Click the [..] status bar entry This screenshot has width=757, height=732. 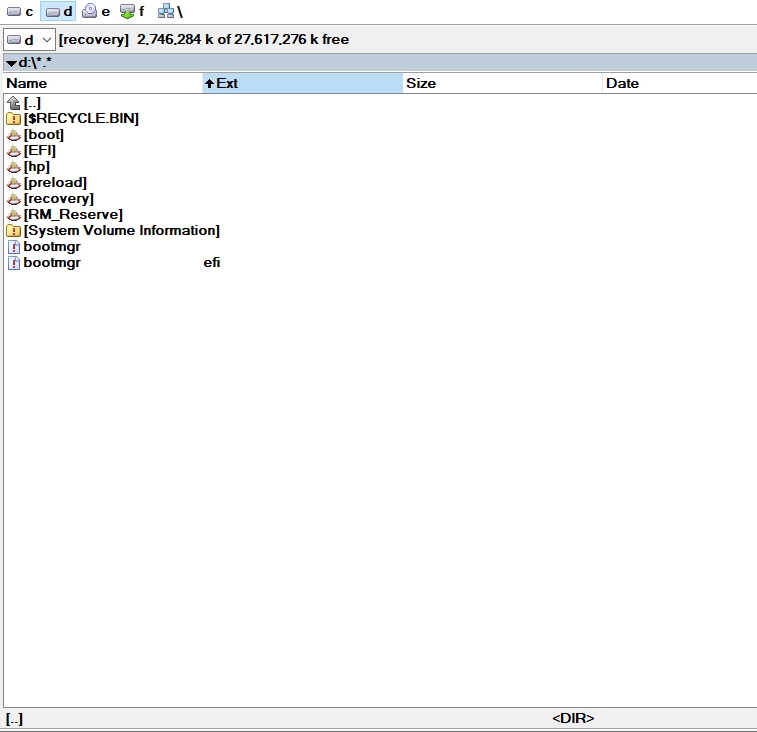pyautogui.click(x=14, y=719)
